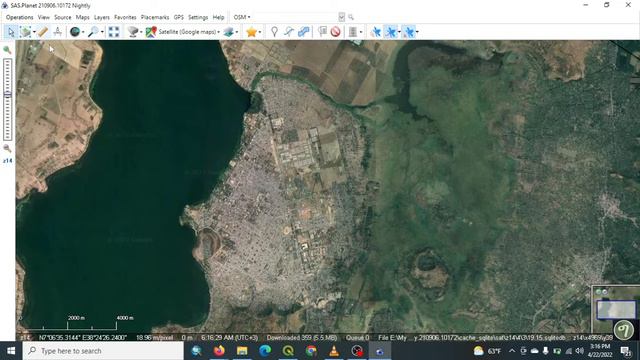The image size is (640, 360).
Task: Click the grey panel toolbar icon
Action: (x=353, y=32)
